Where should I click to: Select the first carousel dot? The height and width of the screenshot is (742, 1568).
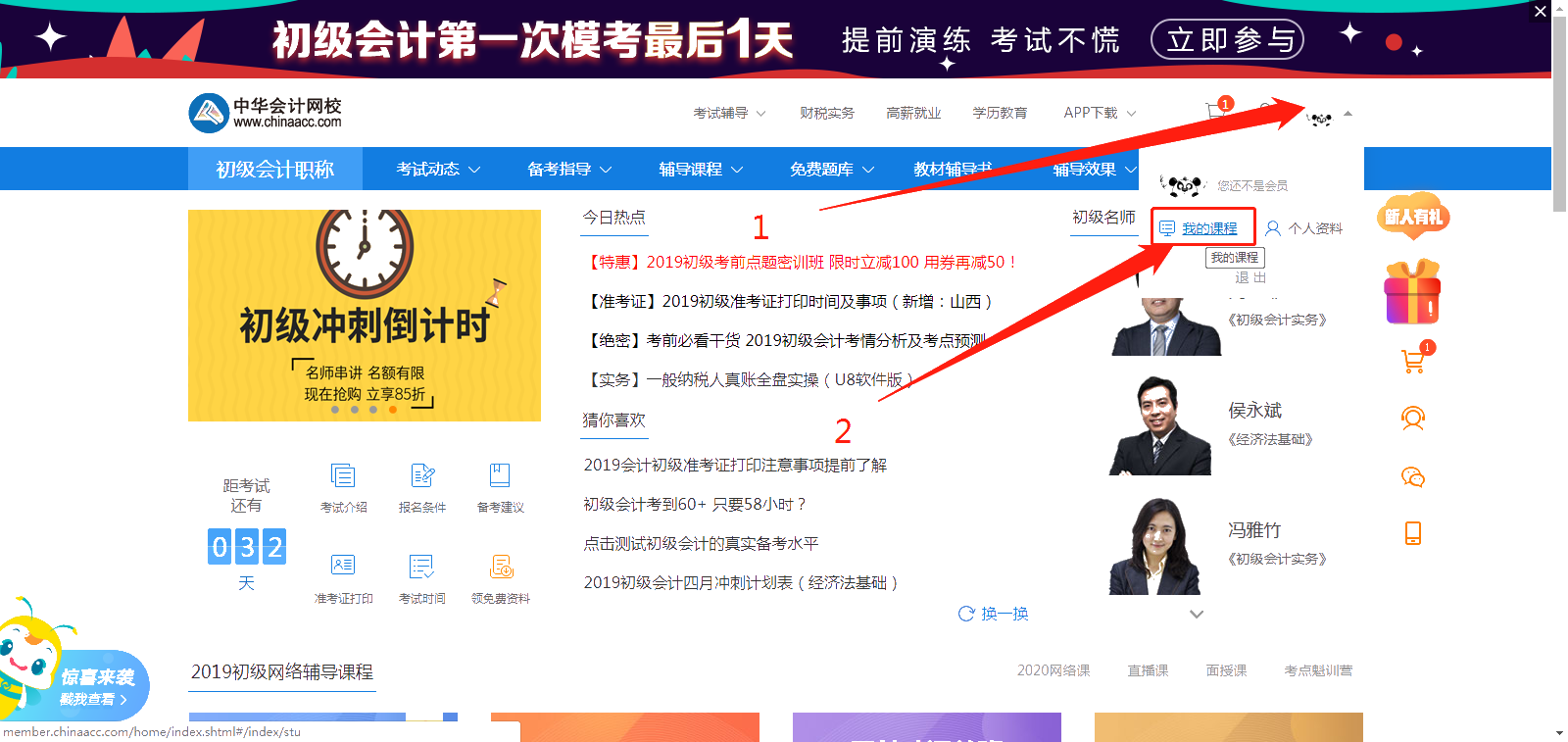[x=335, y=410]
